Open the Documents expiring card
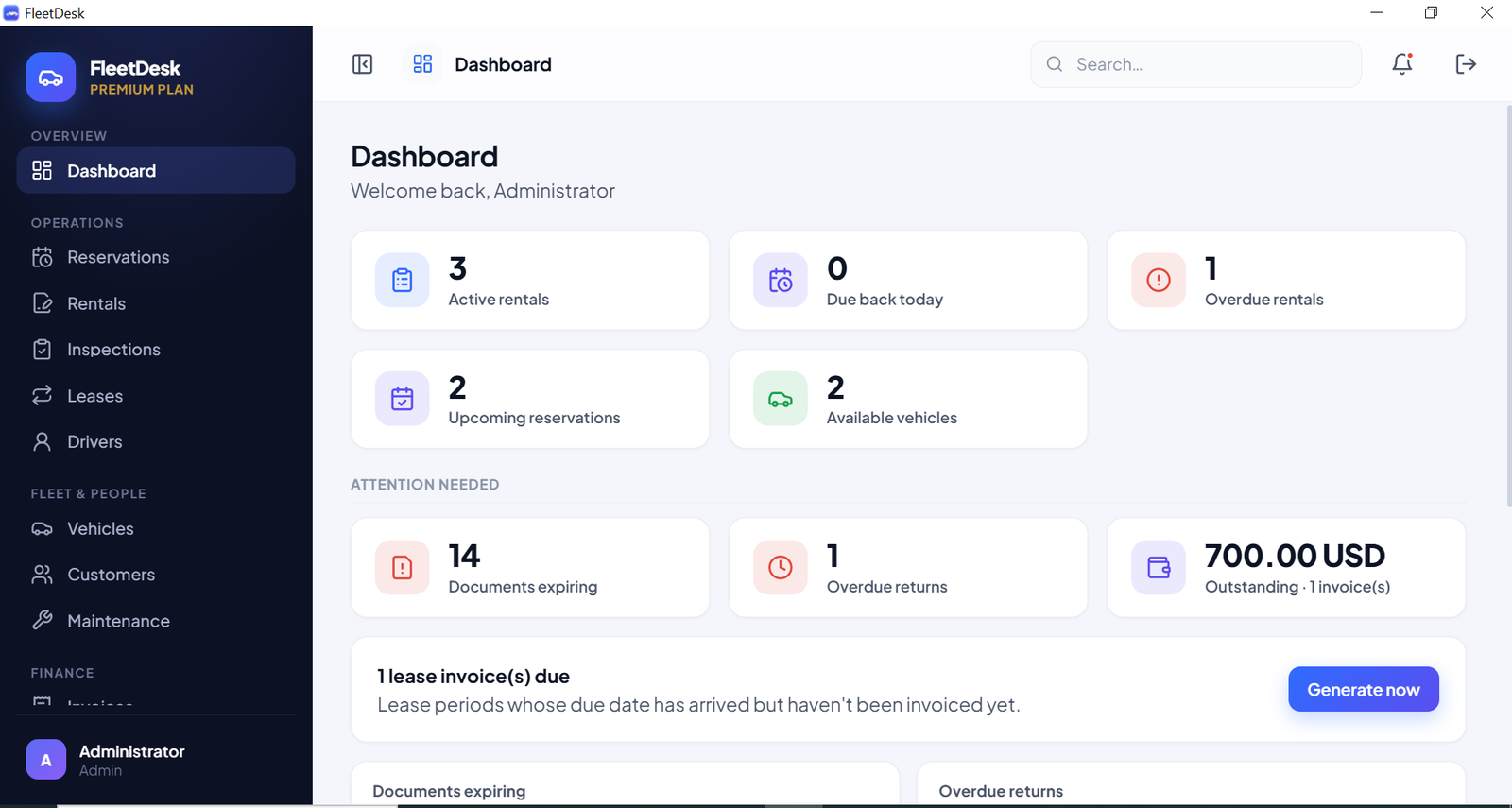 [x=530, y=567]
